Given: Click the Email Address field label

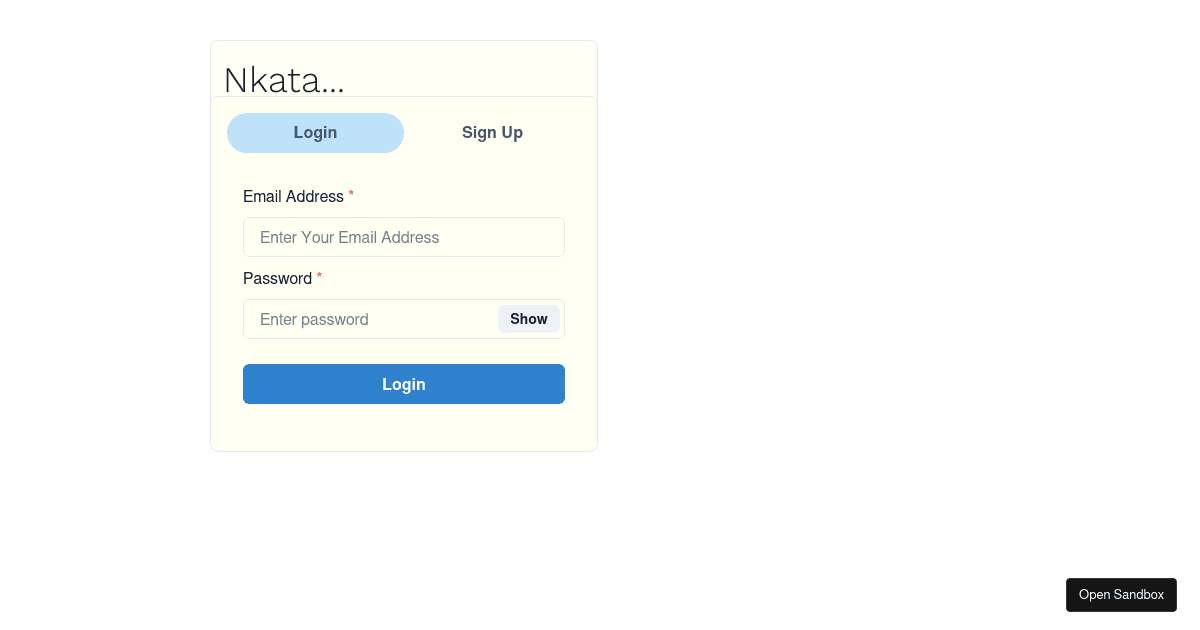Looking at the screenshot, I should pos(292,196).
